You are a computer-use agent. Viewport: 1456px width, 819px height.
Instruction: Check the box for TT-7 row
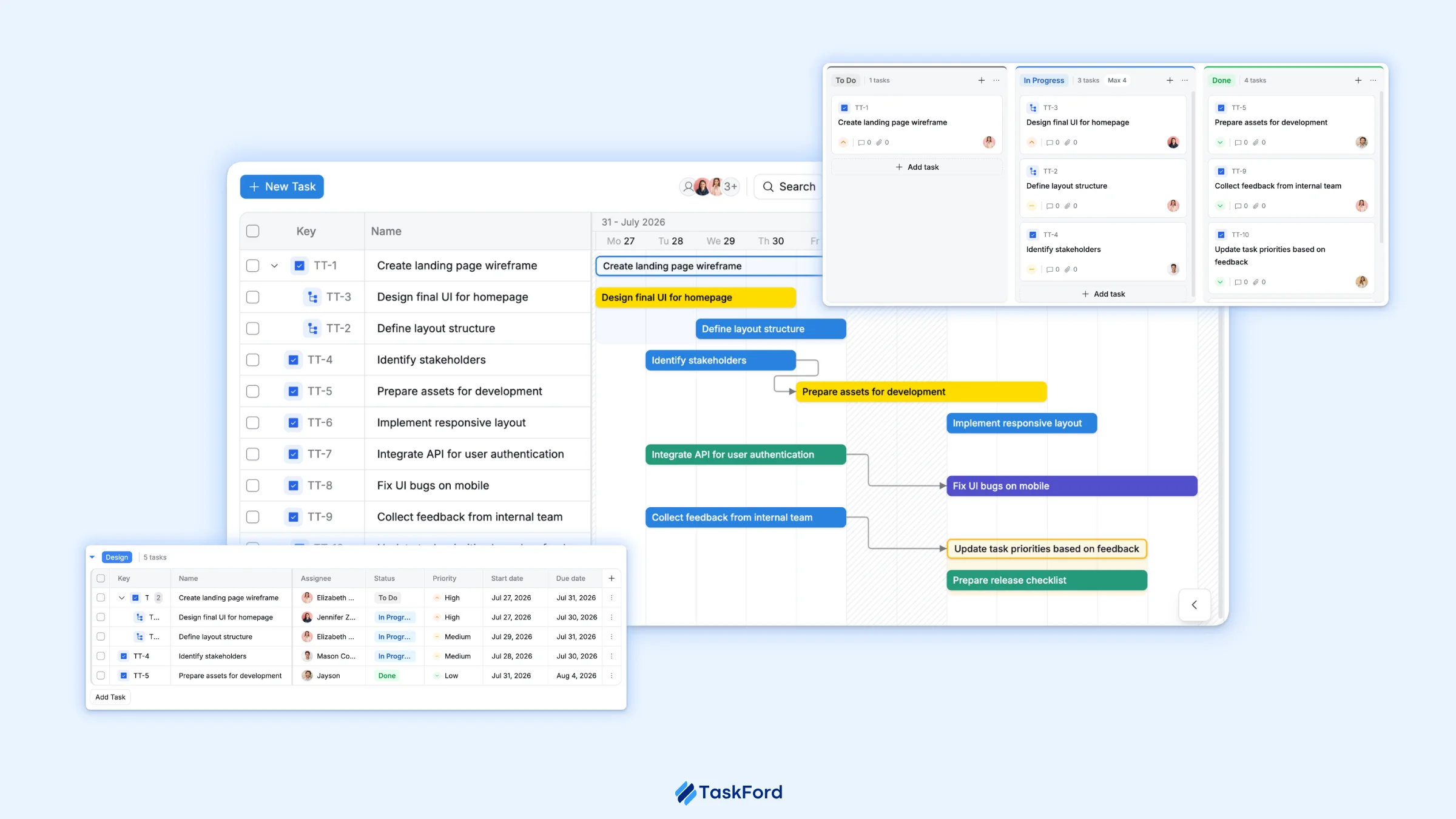coord(253,454)
